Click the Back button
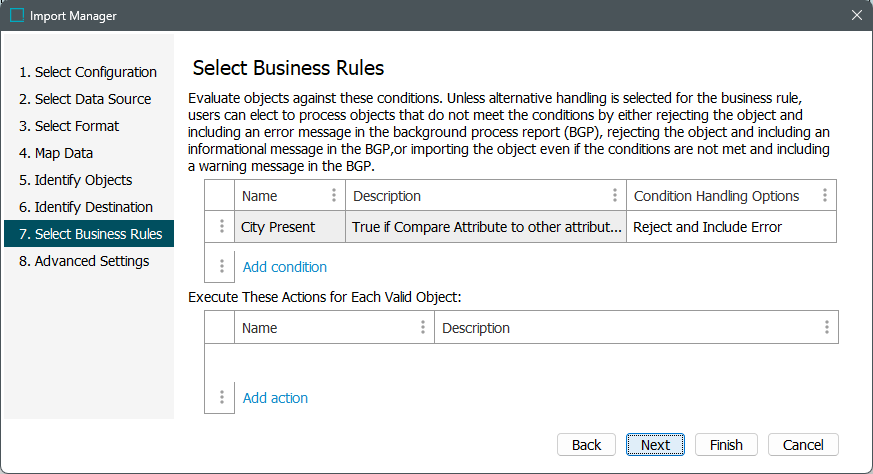The image size is (873, 474). click(x=586, y=444)
